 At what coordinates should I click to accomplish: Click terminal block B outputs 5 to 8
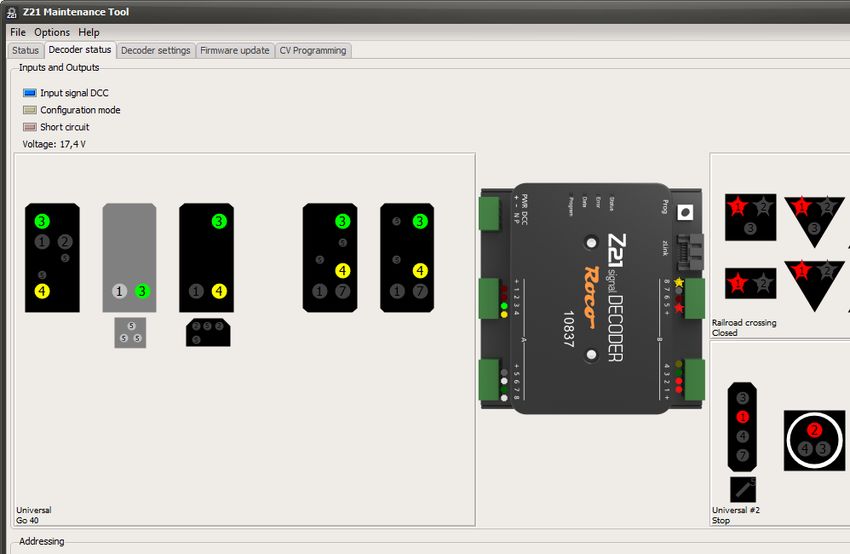click(x=694, y=299)
